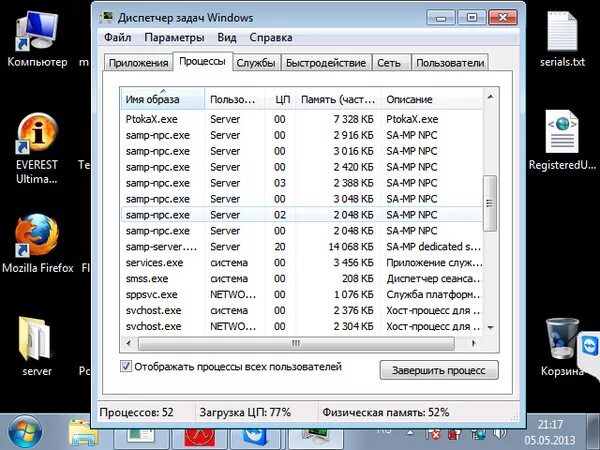Image resolution: width=600 pixels, height=450 pixels.
Task: Toggle Отображать процессы всех пользователей checkbox
Action: pyautogui.click(x=126, y=367)
